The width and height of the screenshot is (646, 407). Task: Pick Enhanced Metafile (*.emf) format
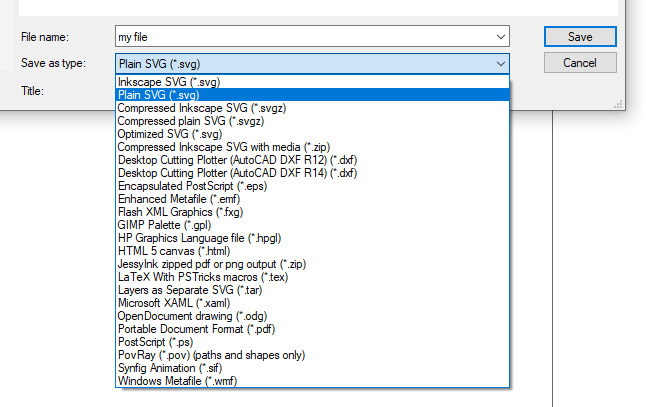point(312,199)
